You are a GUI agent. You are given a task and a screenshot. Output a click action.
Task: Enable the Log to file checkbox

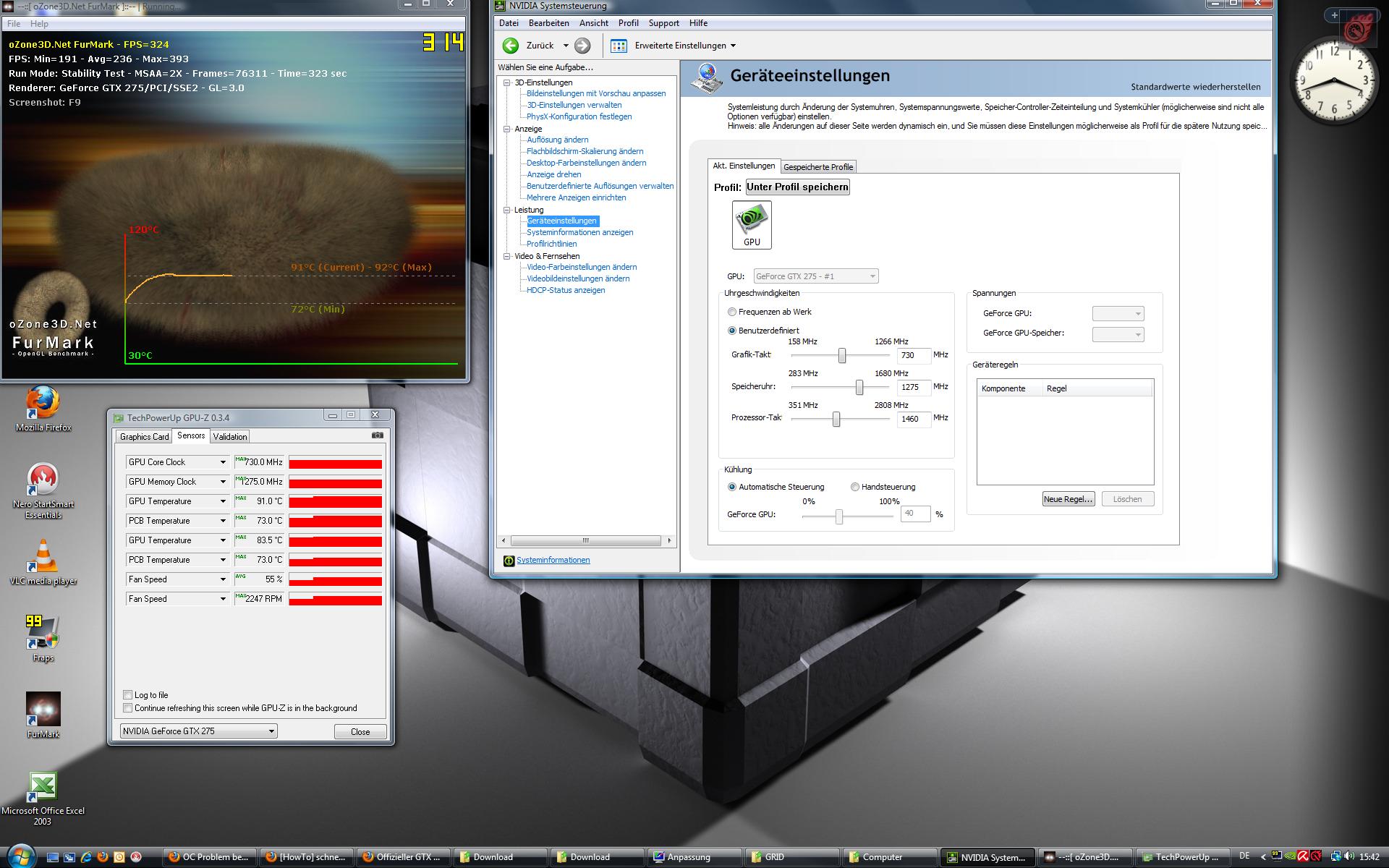(x=128, y=694)
